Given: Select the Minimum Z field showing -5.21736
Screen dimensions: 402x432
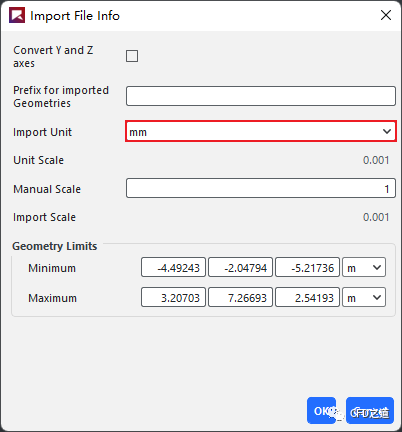Looking at the screenshot, I should pyautogui.click(x=307, y=267).
